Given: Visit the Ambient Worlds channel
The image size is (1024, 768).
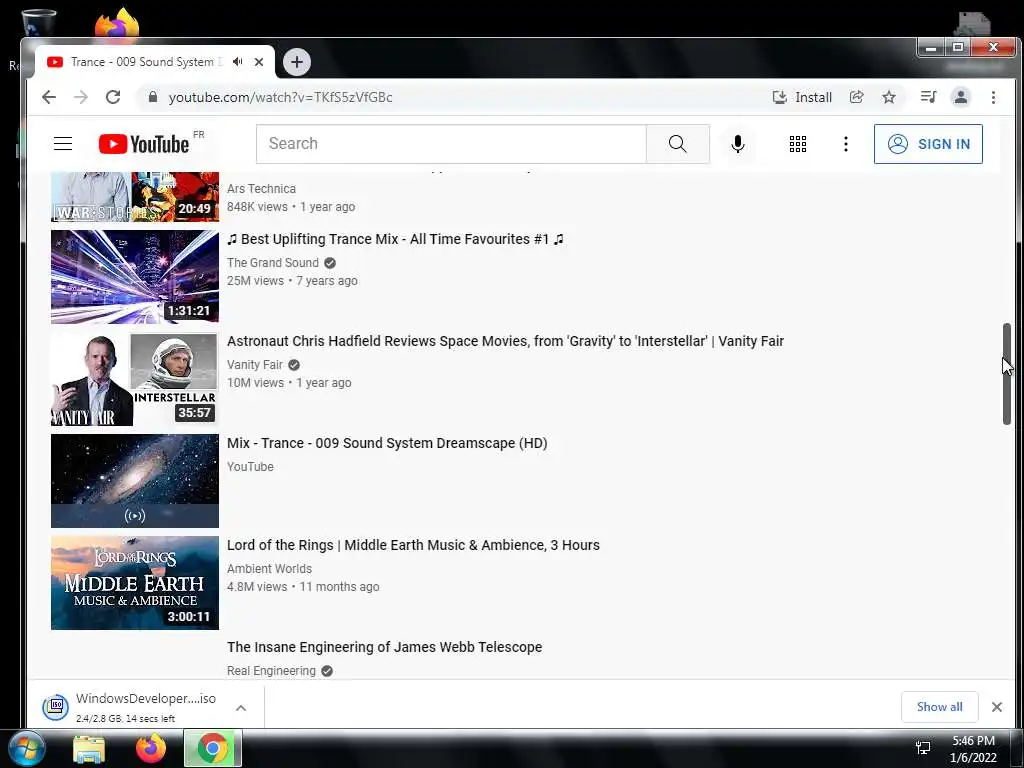Looking at the screenshot, I should pyautogui.click(x=270, y=568).
